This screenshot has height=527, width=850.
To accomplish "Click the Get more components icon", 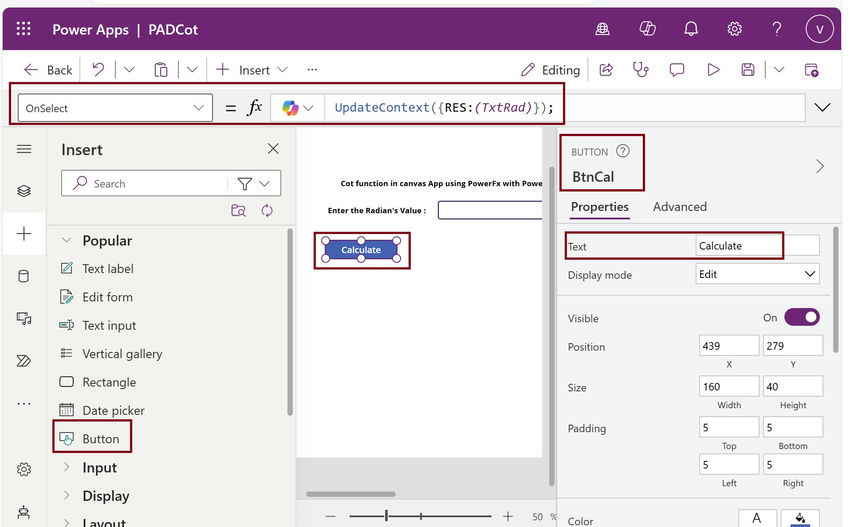I will click(x=239, y=210).
